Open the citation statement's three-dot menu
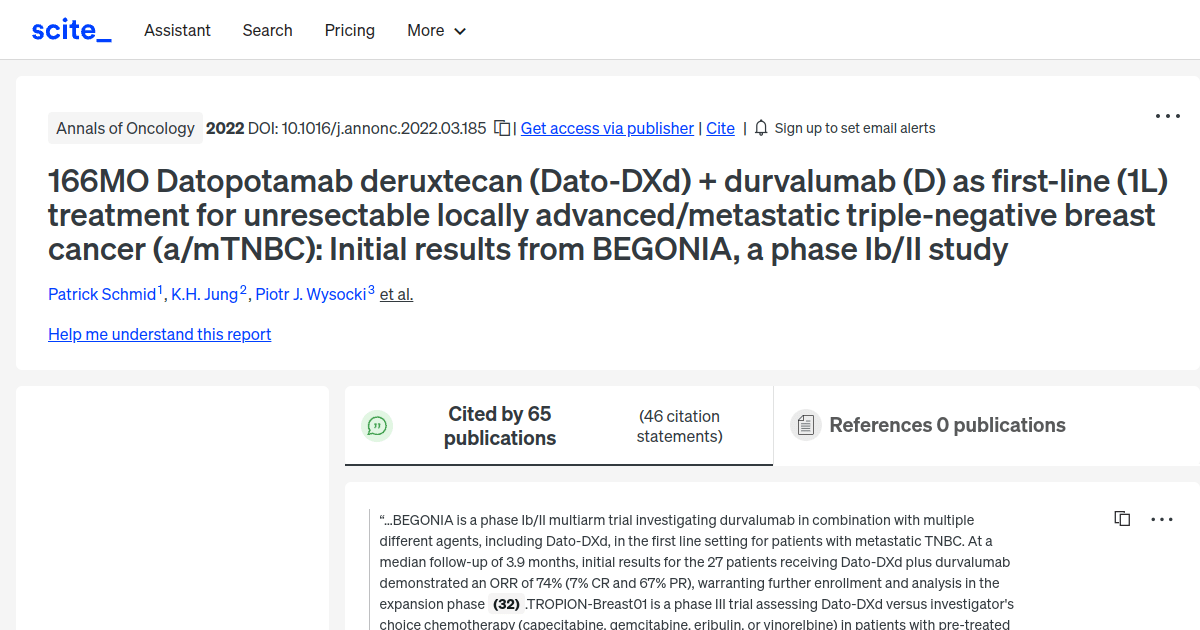 [x=1161, y=519]
